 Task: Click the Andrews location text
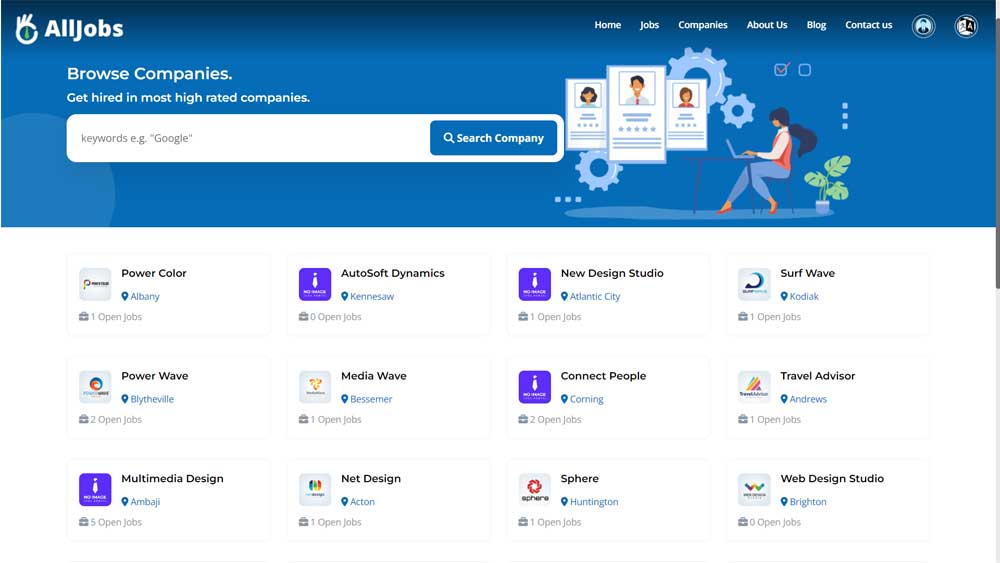tap(808, 399)
